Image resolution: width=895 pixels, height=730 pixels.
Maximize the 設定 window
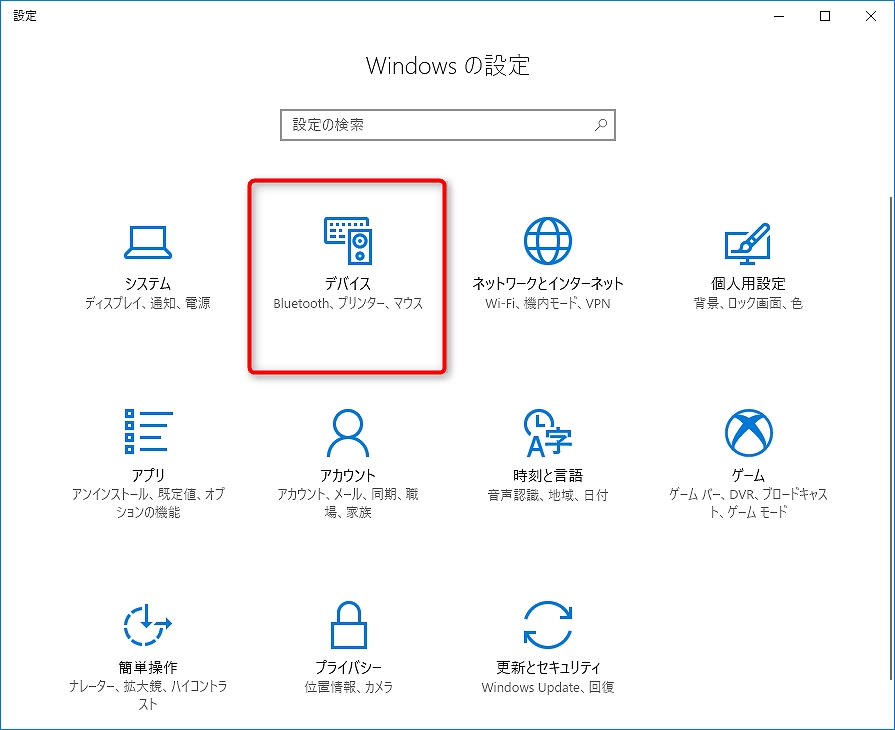(825, 16)
